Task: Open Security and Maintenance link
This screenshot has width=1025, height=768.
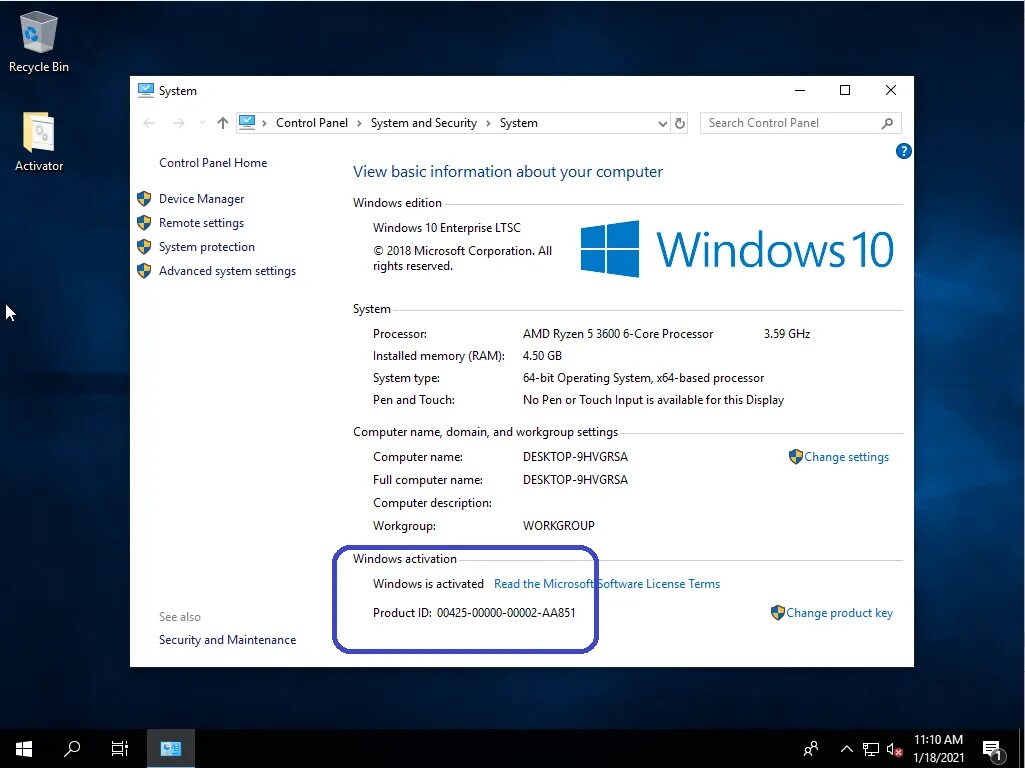Action: 227,640
